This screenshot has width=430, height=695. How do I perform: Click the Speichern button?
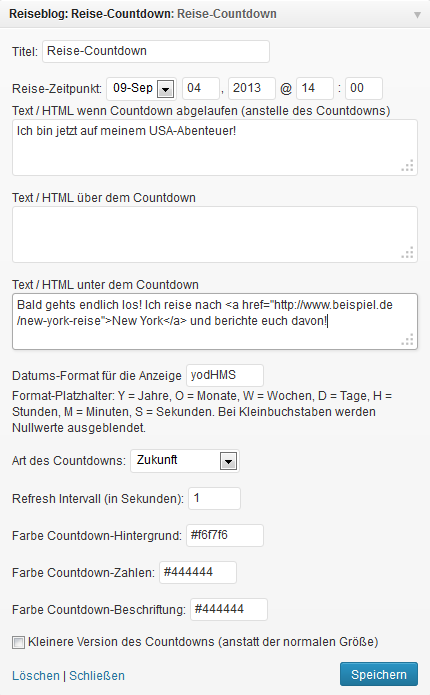pyautogui.click(x=379, y=675)
